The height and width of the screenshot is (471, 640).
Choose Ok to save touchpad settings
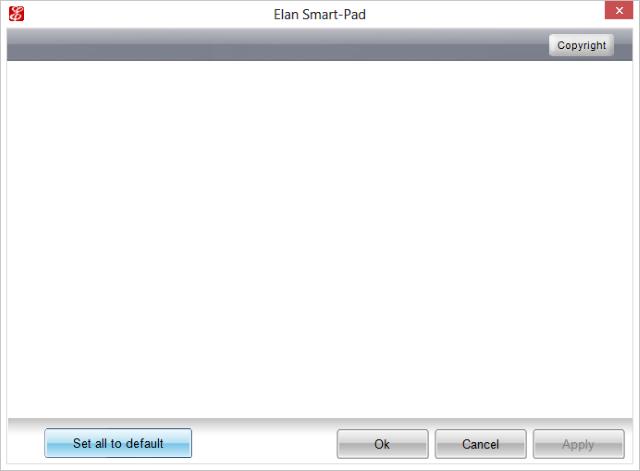tap(382, 444)
